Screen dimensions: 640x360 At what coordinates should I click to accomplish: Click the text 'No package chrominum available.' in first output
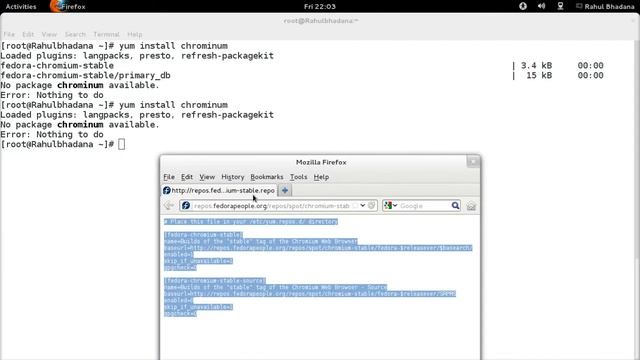coord(80,85)
